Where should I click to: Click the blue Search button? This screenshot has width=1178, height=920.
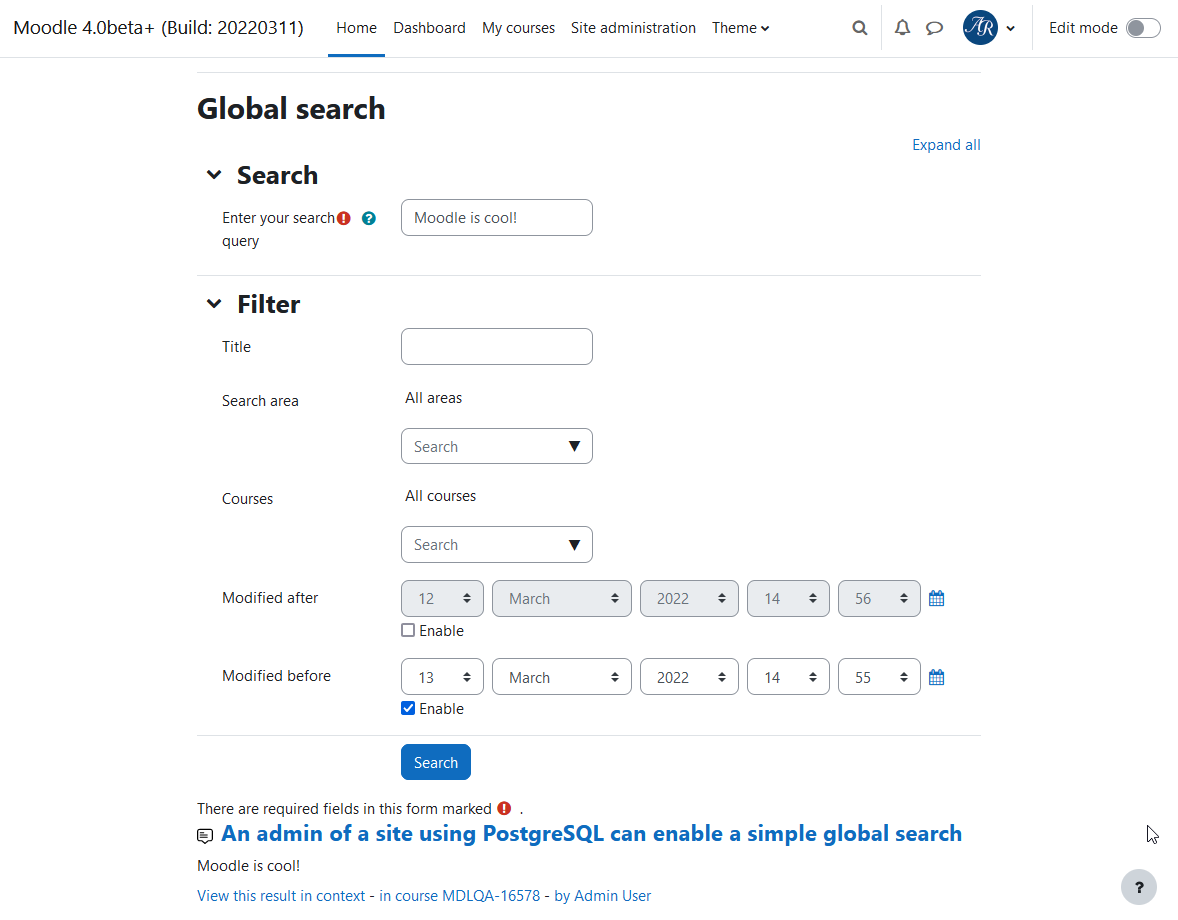point(436,762)
